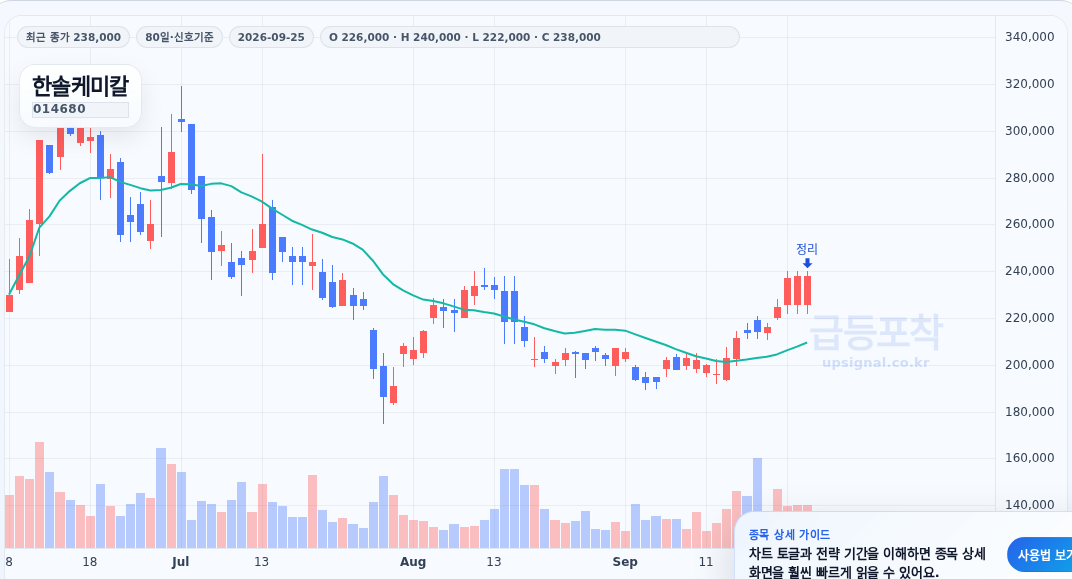Click the OHLC values pill
Screen dimensions: 1072x579
click(x=529, y=37)
